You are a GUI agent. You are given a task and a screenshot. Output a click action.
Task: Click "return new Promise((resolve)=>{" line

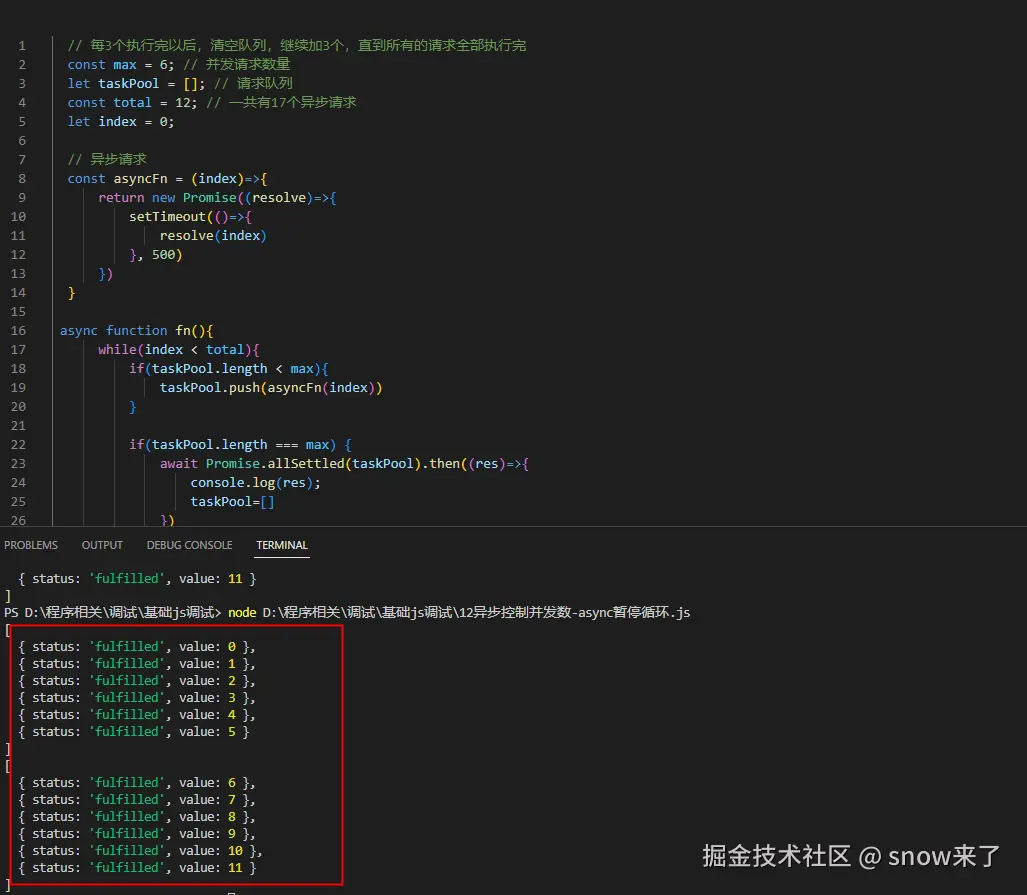click(217, 197)
